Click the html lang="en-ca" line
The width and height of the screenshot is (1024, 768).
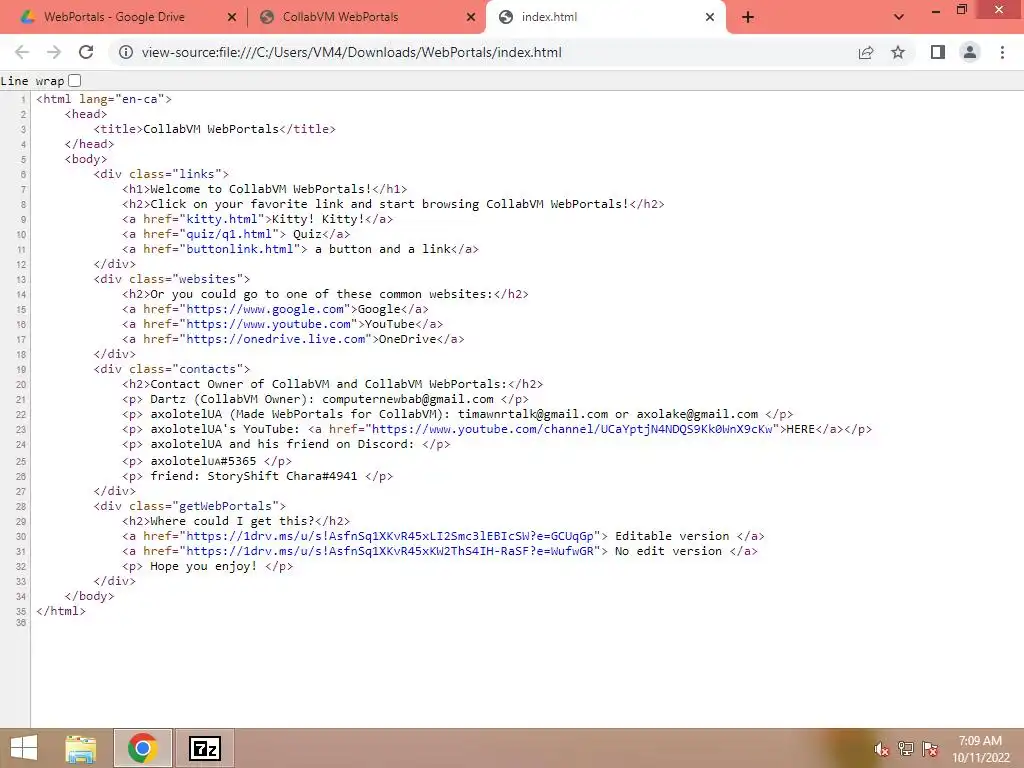pyautogui.click(x=104, y=99)
